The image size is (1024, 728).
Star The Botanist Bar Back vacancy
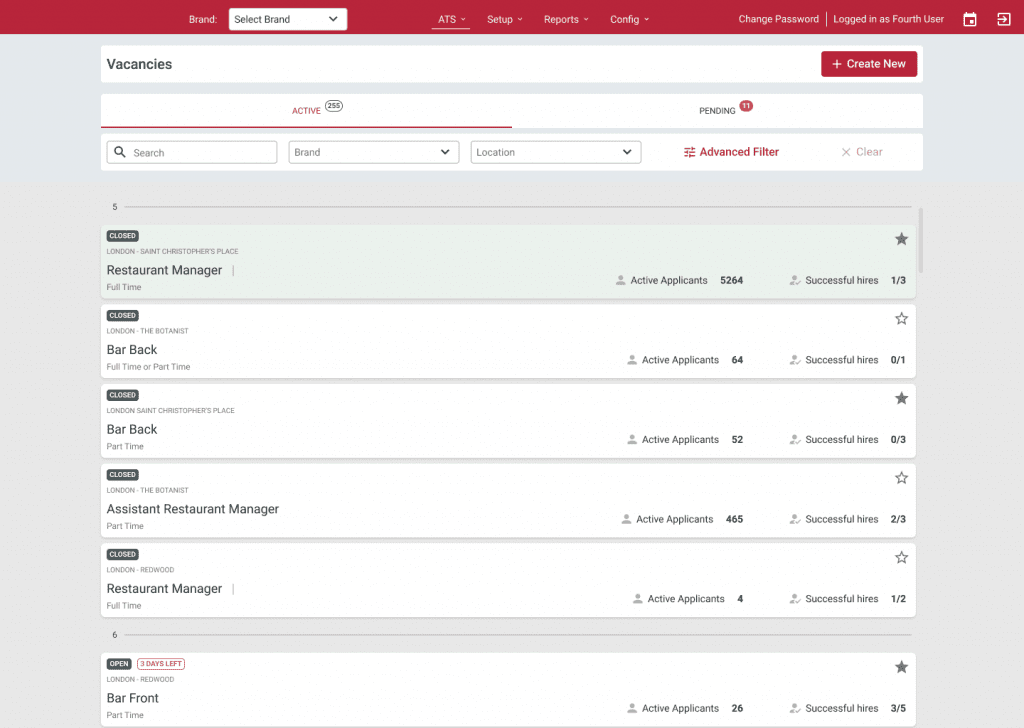[x=901, y=318]
